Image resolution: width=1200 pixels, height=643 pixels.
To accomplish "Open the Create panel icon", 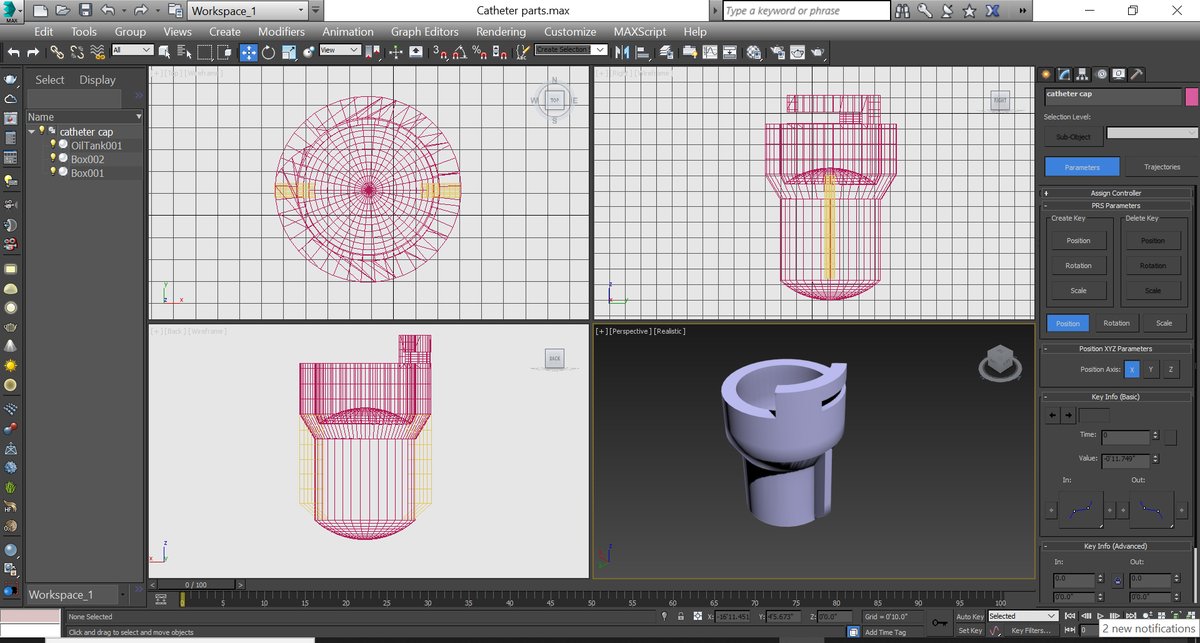I will (1046, 74).
